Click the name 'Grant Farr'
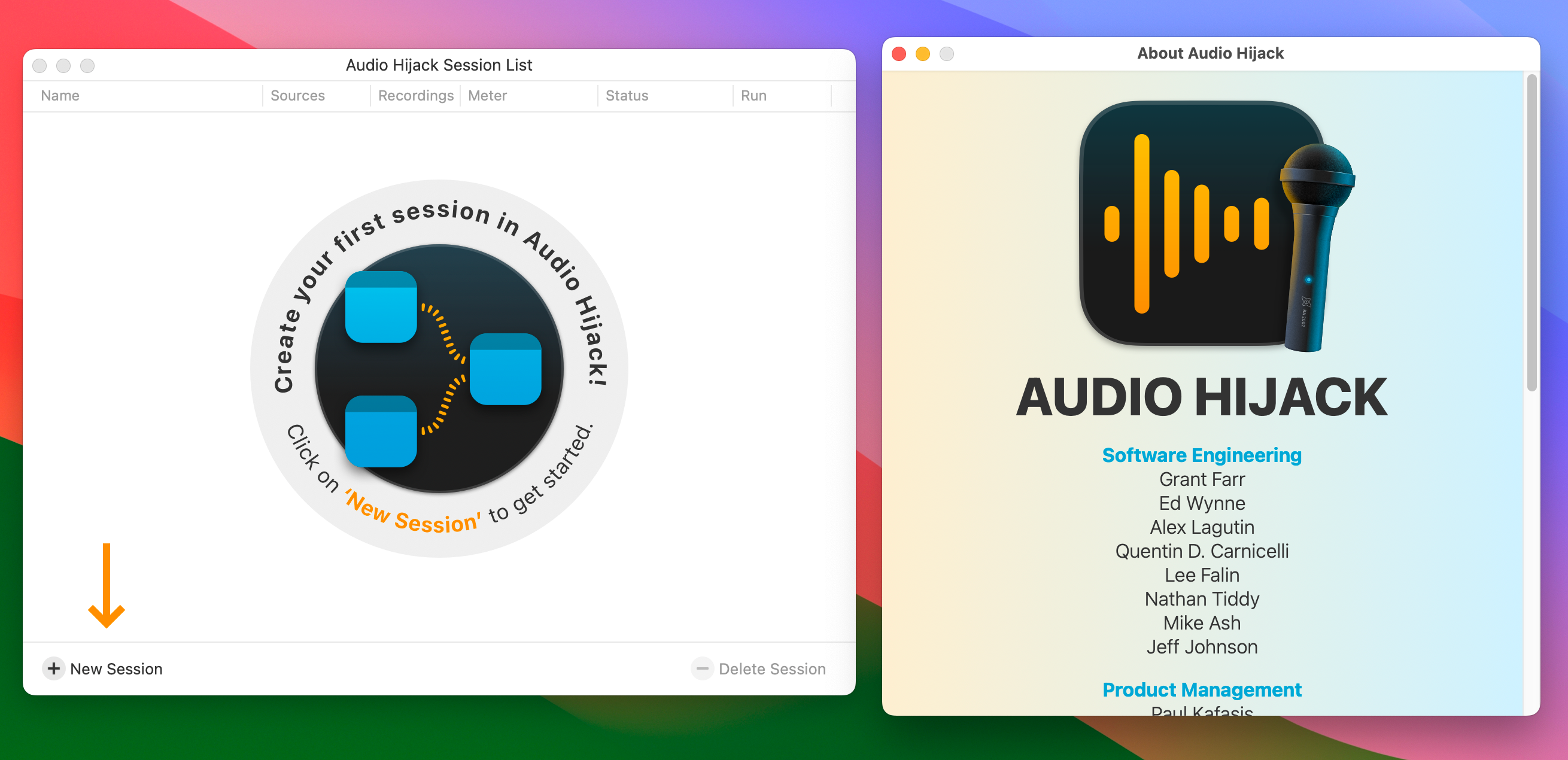 click(1202, 479)
